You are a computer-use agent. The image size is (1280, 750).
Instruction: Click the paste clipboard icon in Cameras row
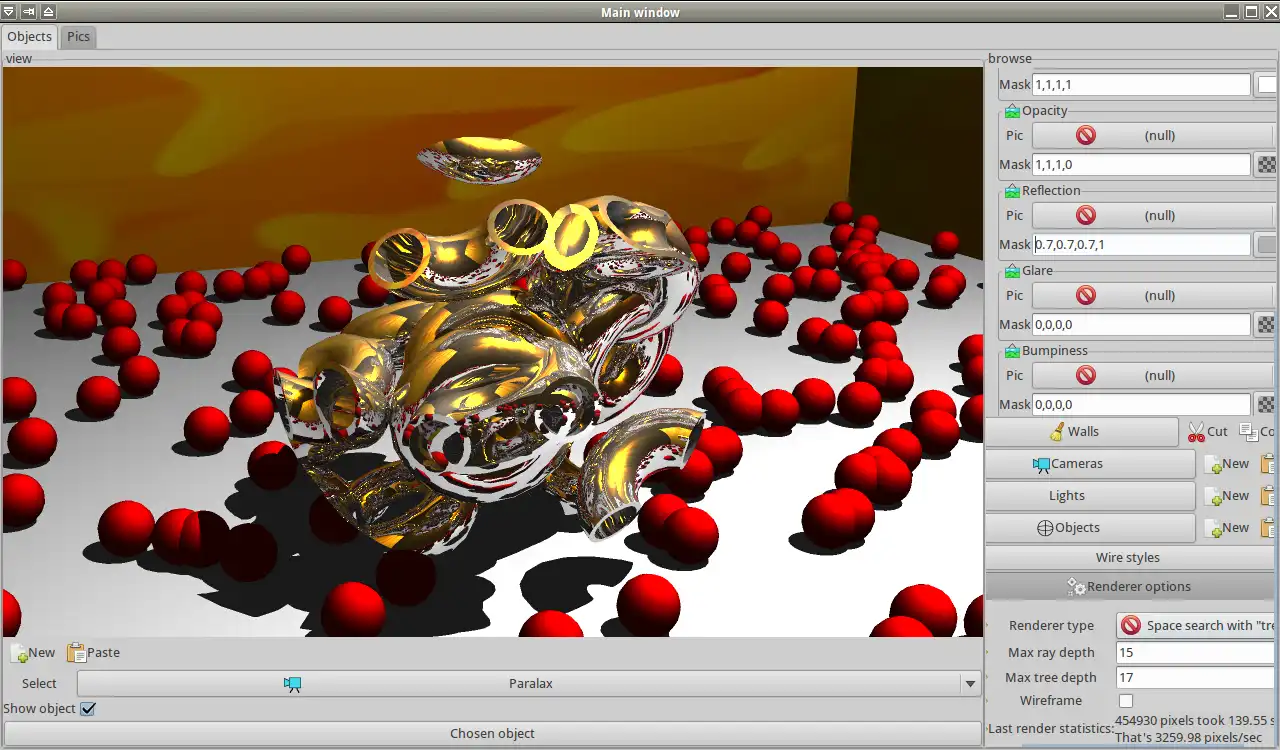pyautogui.click(x=1268, y=464)
